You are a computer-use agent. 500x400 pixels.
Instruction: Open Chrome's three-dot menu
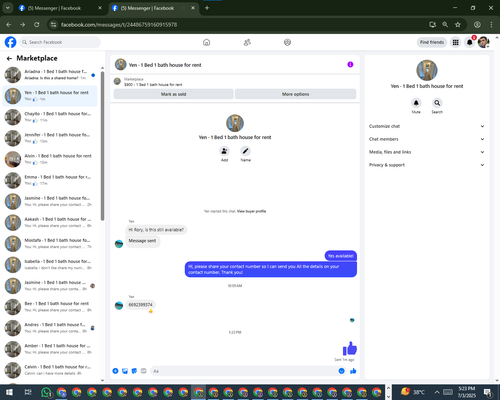[491, 25]
